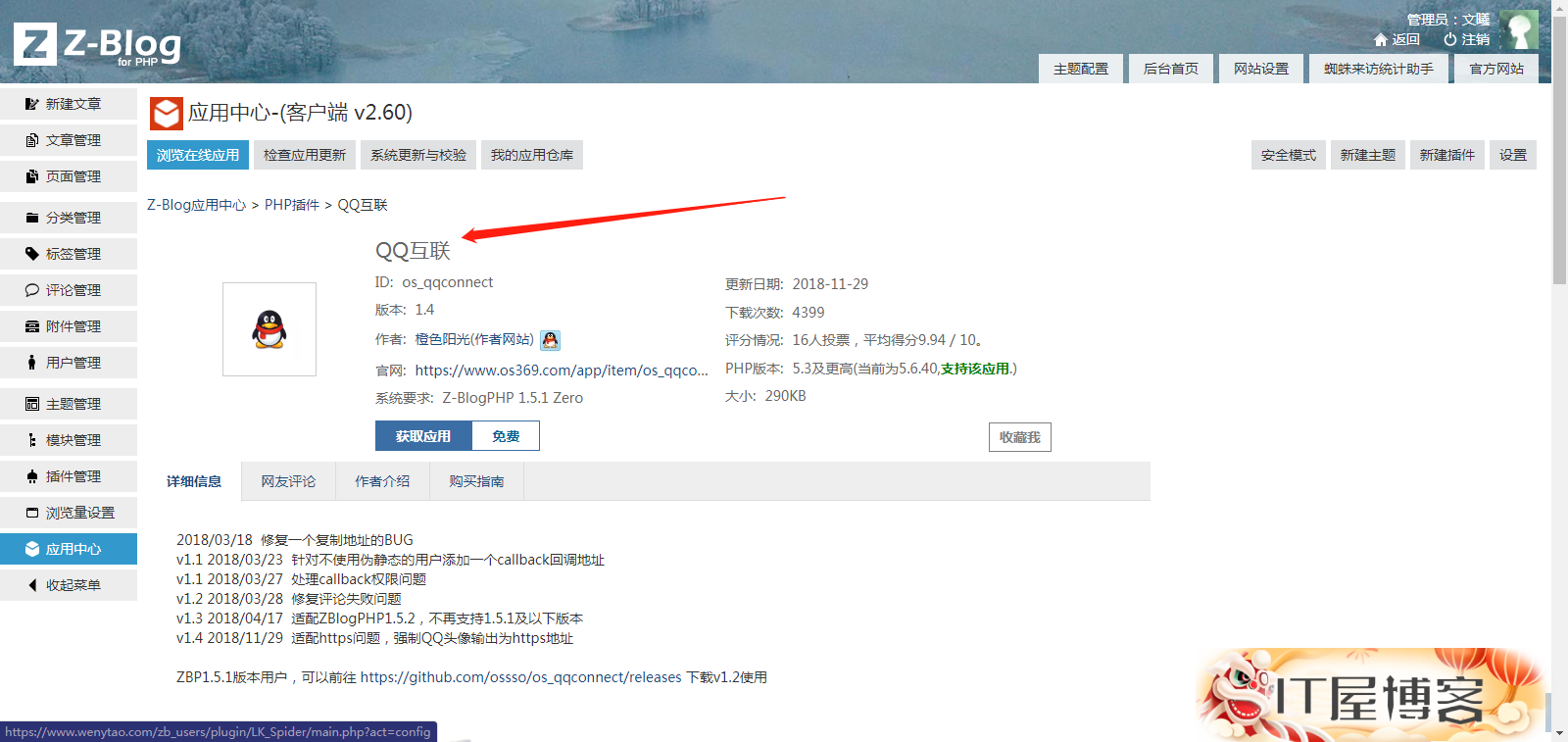Switch to the 作者介绍 tab
Viewport: 1568px width, 742px height.
point(382,481)
